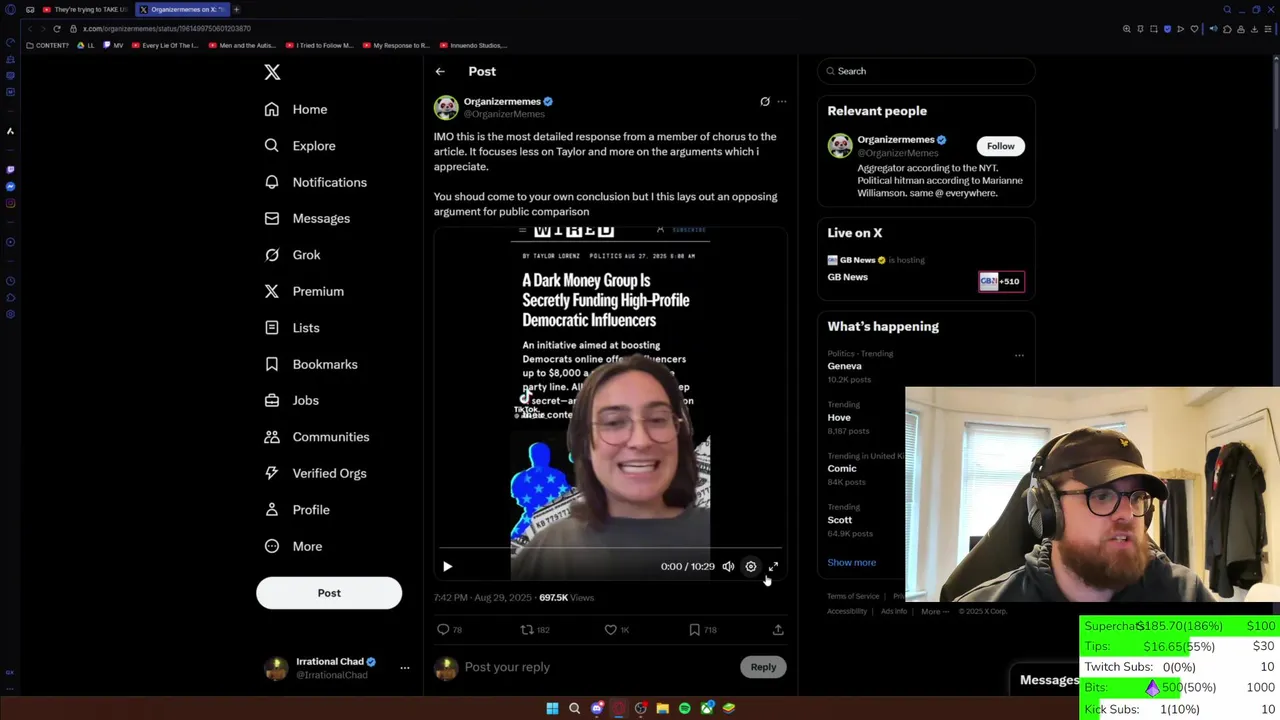Bookmark the post with 718 icon
This screenshot has width=1280, height=720.
click(x=694, y=630)
